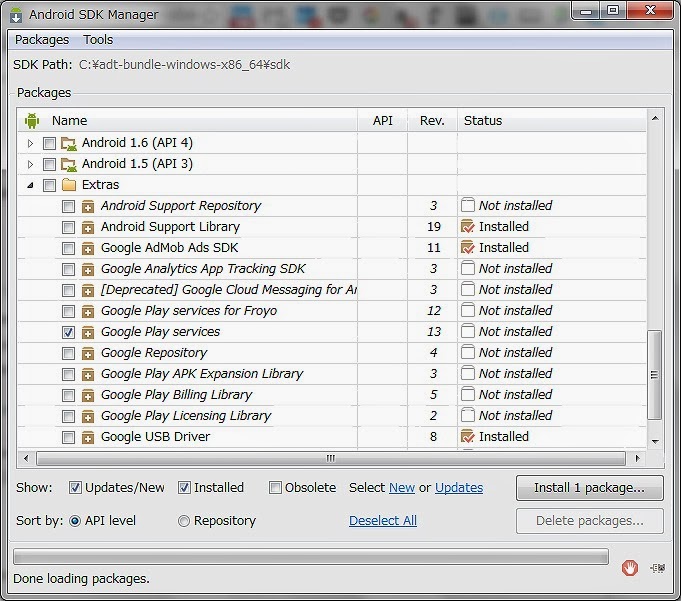Click Not installed status icon for Android Support Repository
Screen dimensions: 681x601
467,205
